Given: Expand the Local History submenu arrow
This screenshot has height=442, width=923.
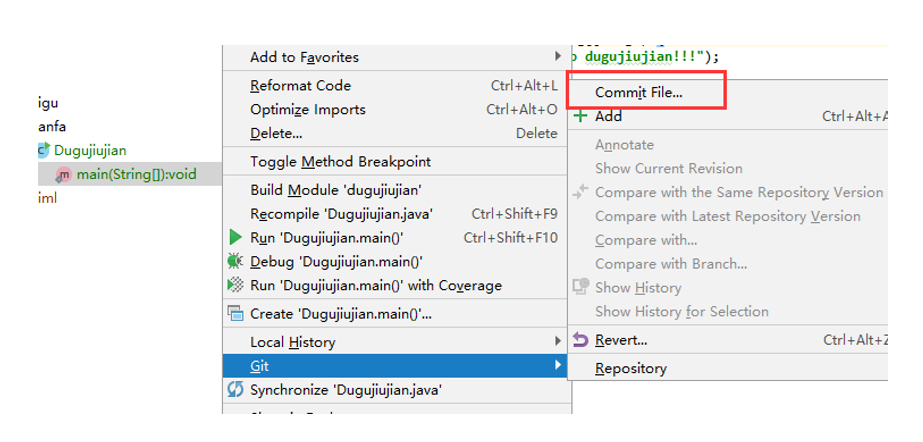Looking at the screenshot, I should point(557,342).
